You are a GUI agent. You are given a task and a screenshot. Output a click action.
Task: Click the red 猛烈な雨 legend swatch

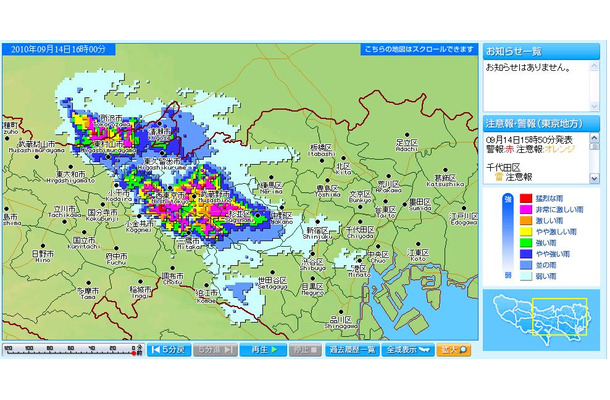pos(526,198)
